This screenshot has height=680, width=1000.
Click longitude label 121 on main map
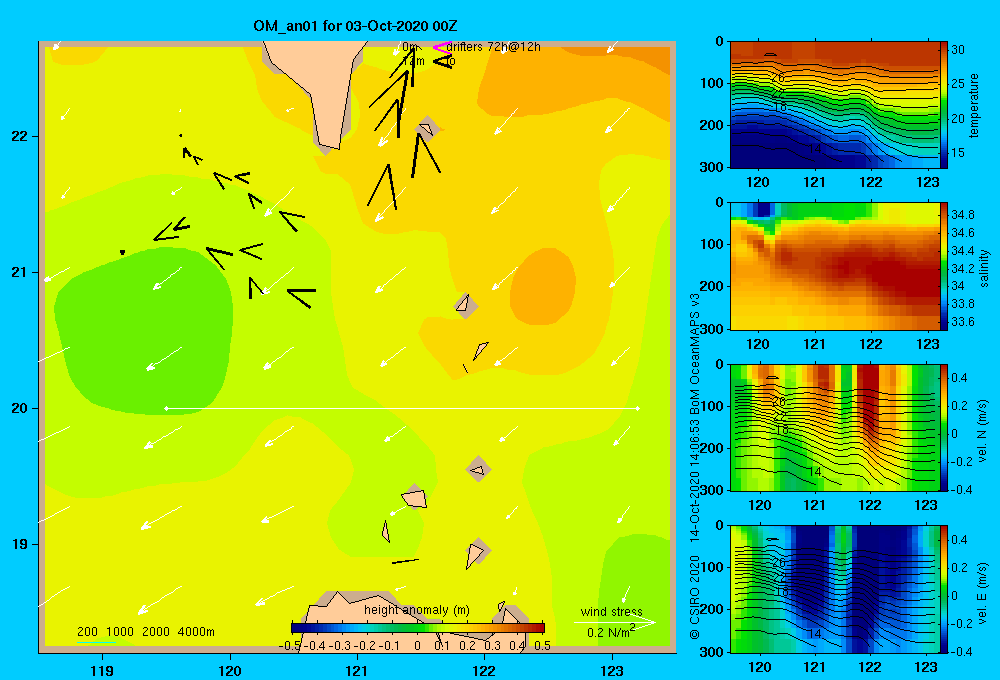(x=357, y=670)
